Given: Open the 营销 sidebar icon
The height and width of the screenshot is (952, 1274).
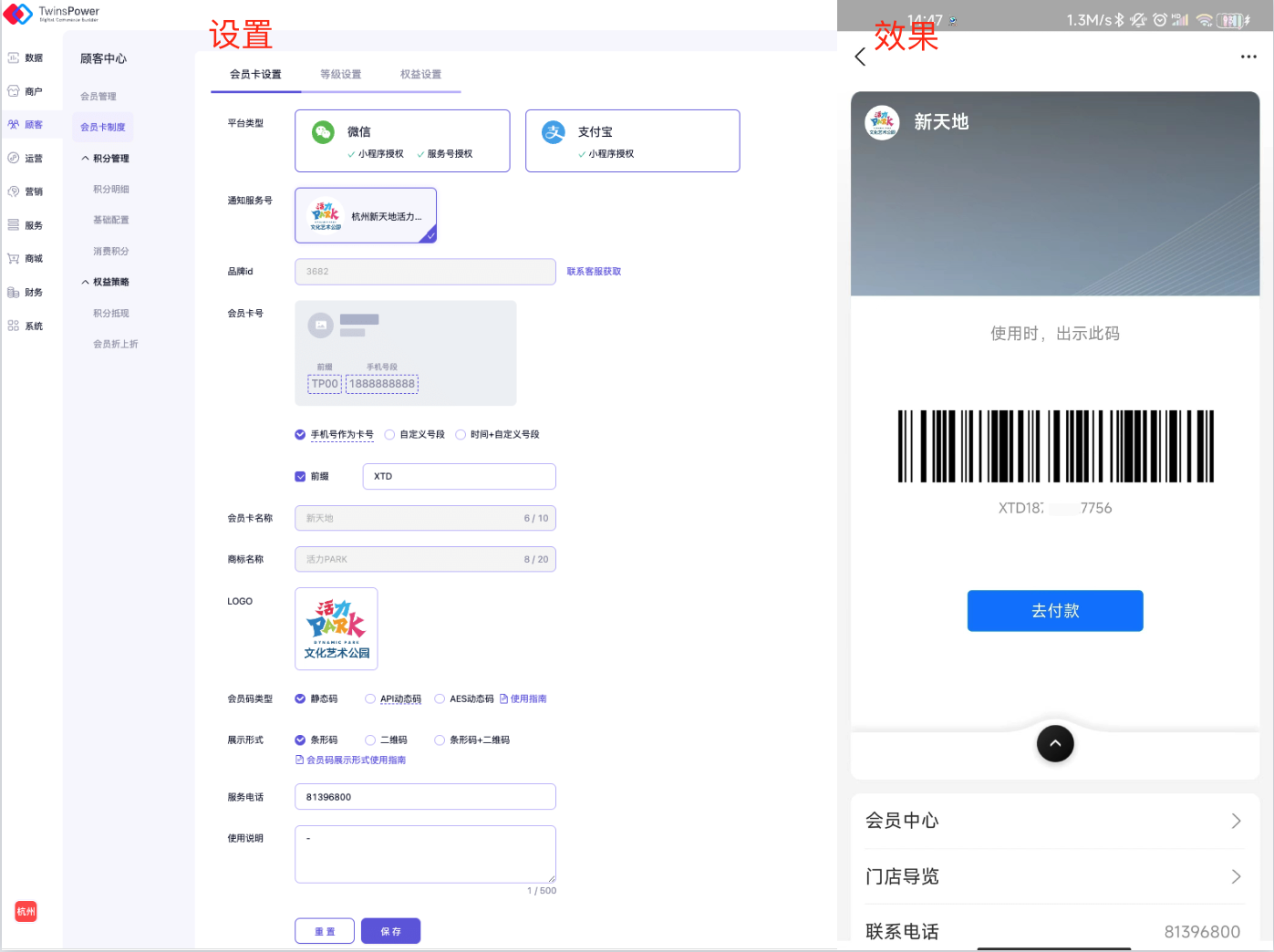Looking at the screenshot, I should 14,191.
